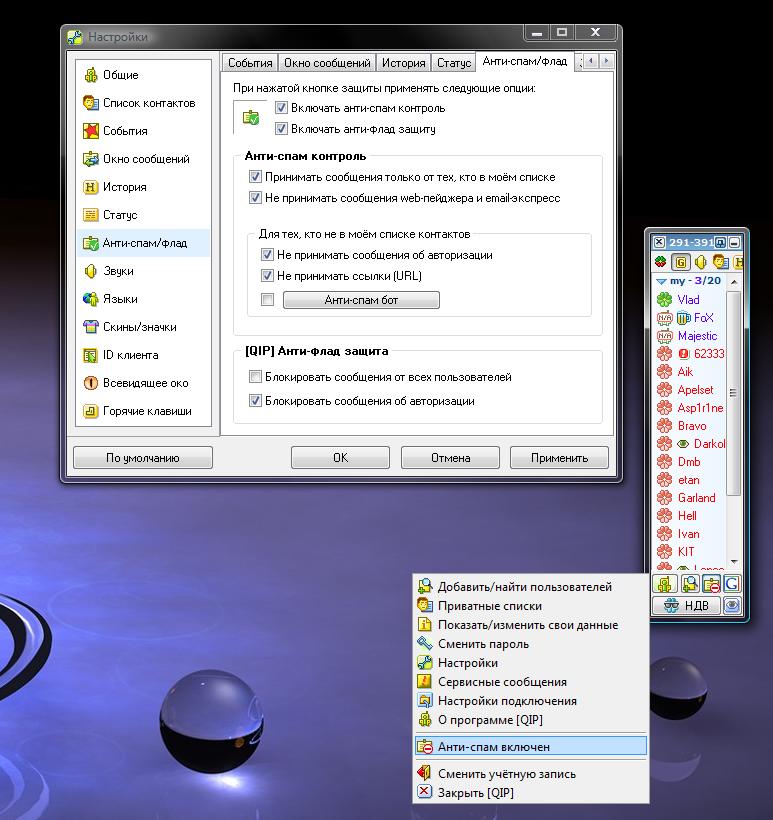Choose Показать/изменить свои данные menu item
This screenshot has height=820, width=773.
531,625
